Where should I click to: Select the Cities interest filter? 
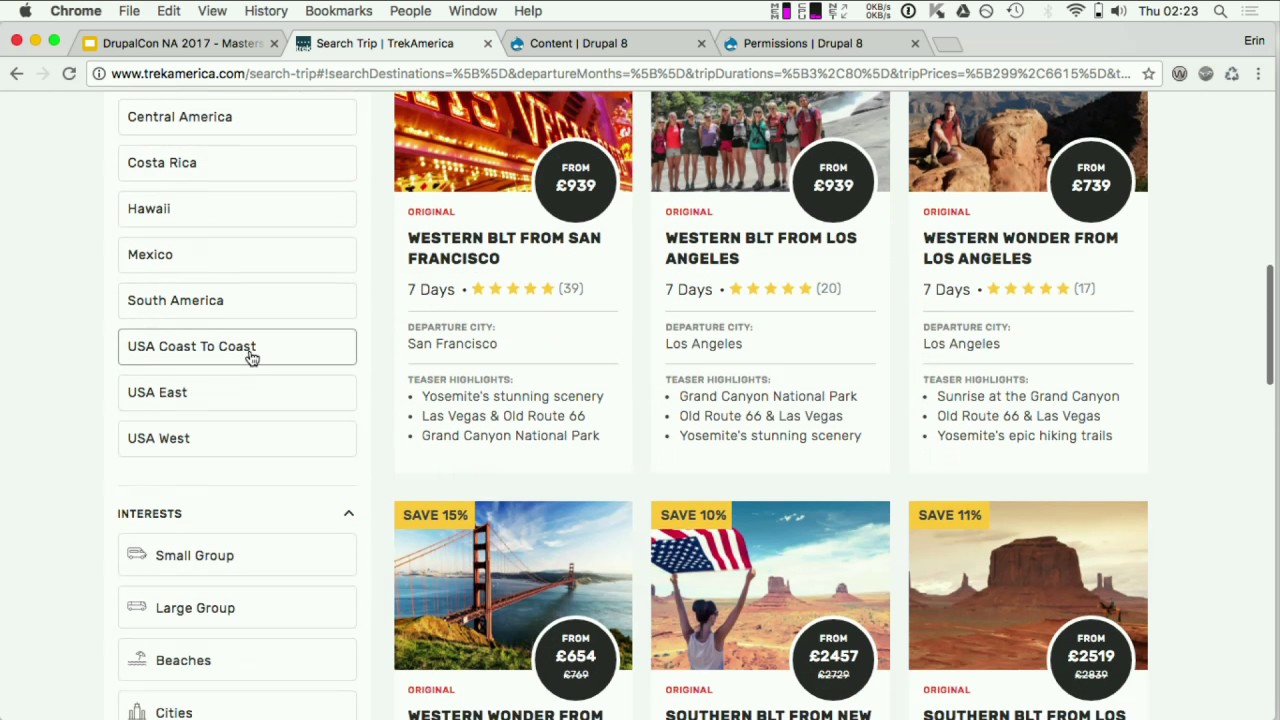pyautogui.click(x=237, y=707)
